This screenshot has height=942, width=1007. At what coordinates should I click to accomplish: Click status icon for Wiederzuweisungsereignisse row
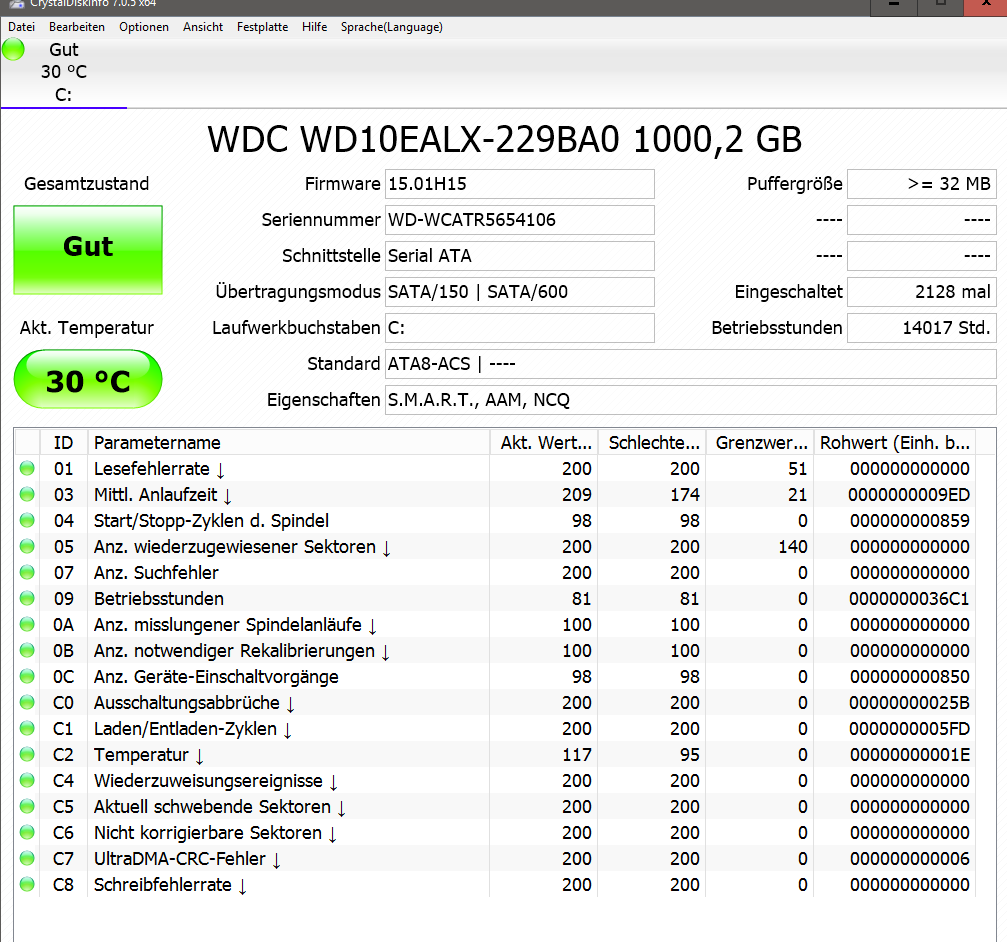(x=27, y=780)
